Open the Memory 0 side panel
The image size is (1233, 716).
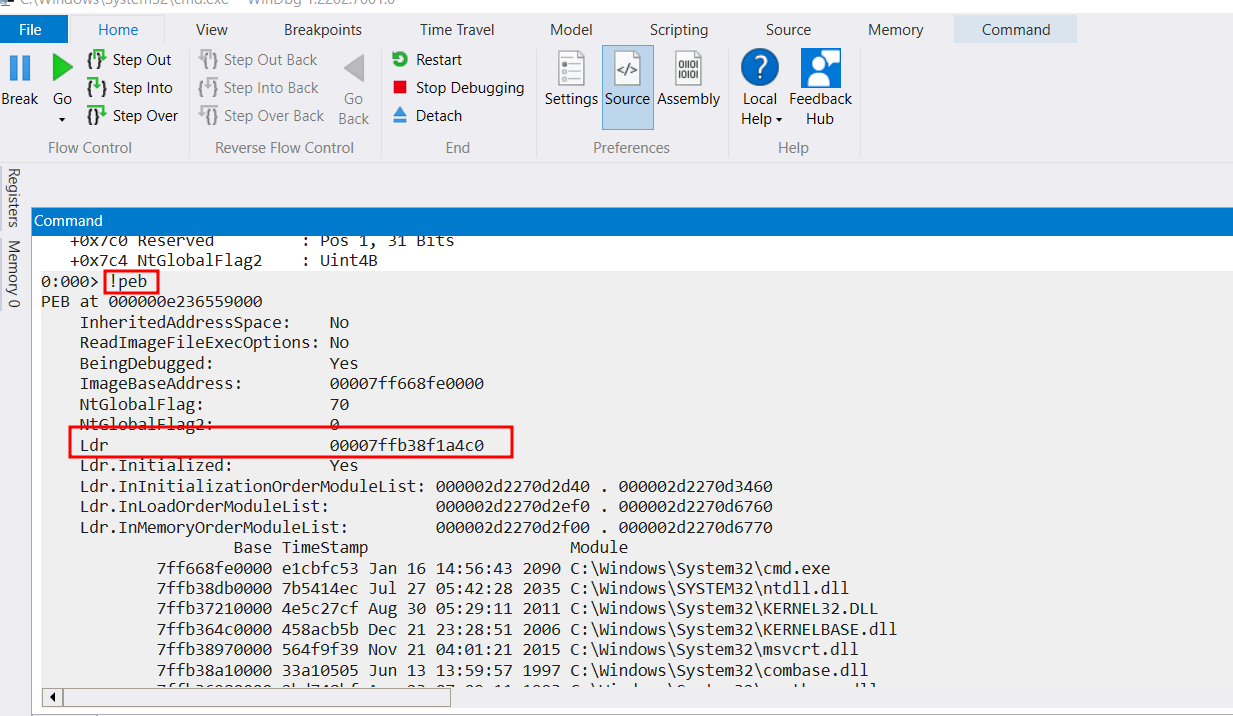(14, 272)
